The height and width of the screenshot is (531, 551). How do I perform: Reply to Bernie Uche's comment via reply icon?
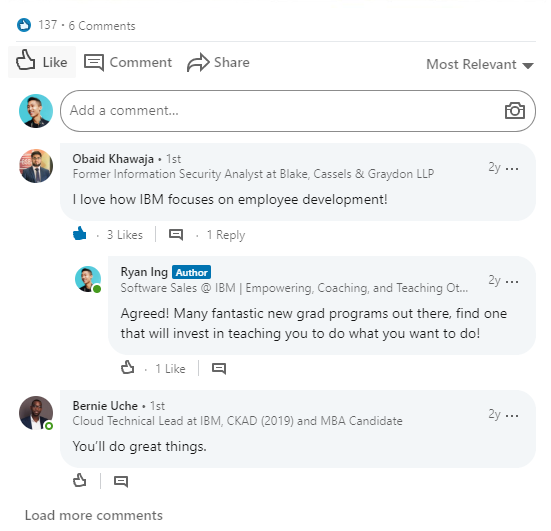[x=121, y=481]
